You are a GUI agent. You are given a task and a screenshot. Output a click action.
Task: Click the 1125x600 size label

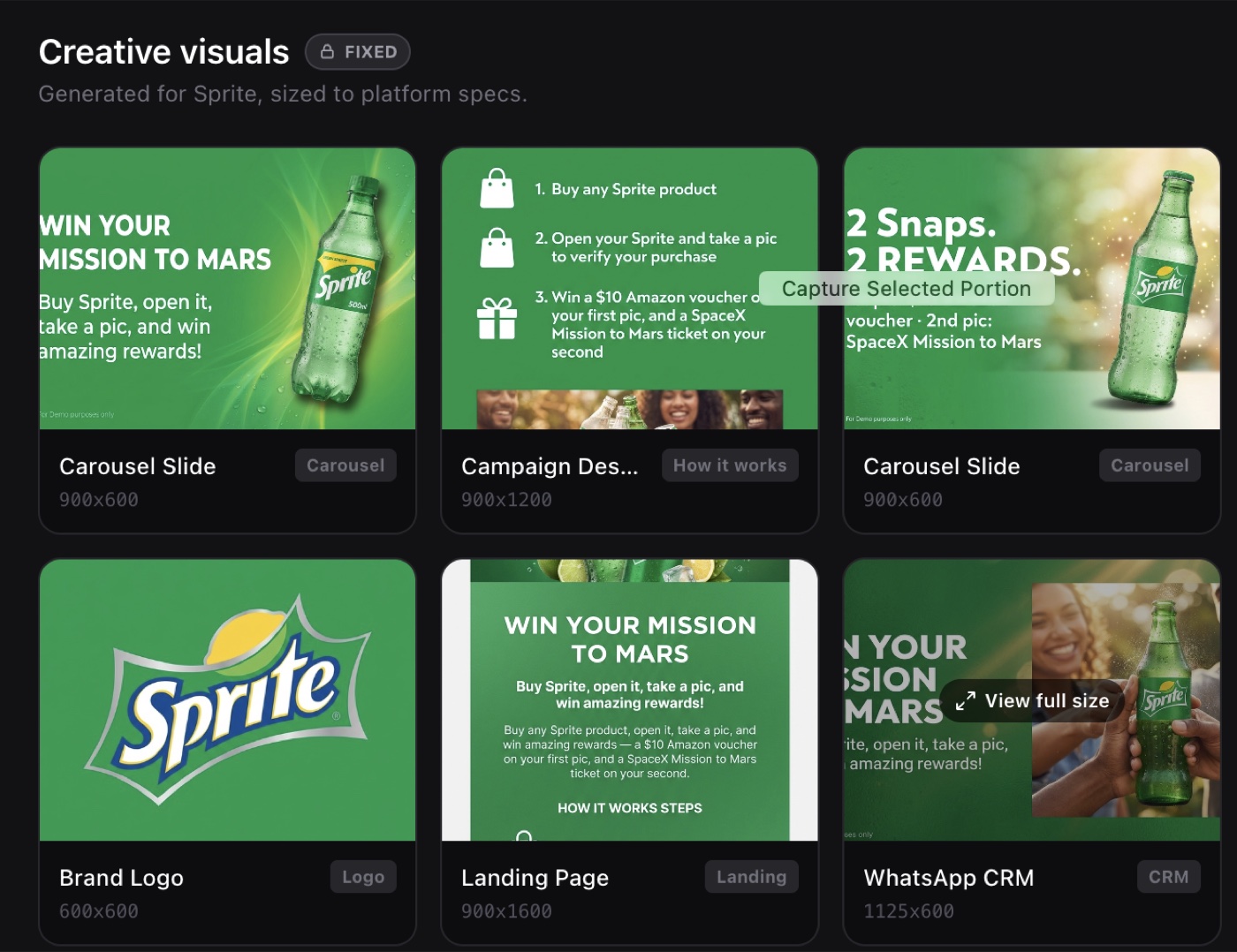pos(908,911)
